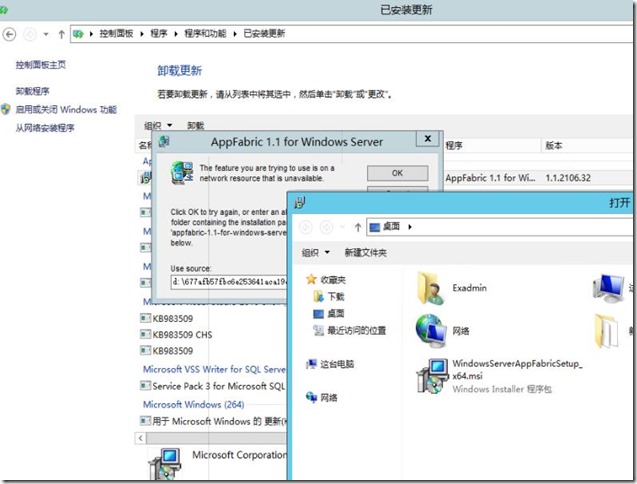Click the AppFabric dialog title bar icon
The width and height of the screenshot is (637, 484).
pyautogui.click(x=164, y=141)
